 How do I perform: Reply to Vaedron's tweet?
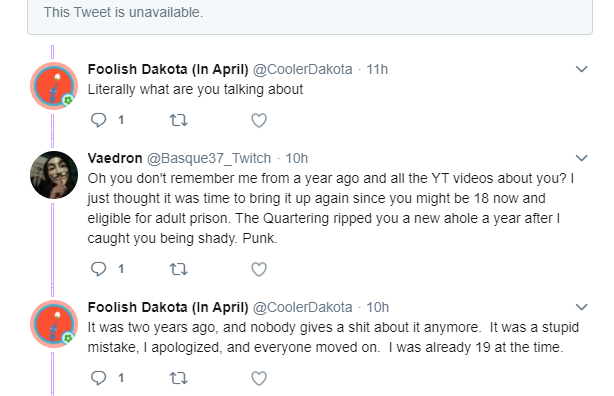[98, 269]
